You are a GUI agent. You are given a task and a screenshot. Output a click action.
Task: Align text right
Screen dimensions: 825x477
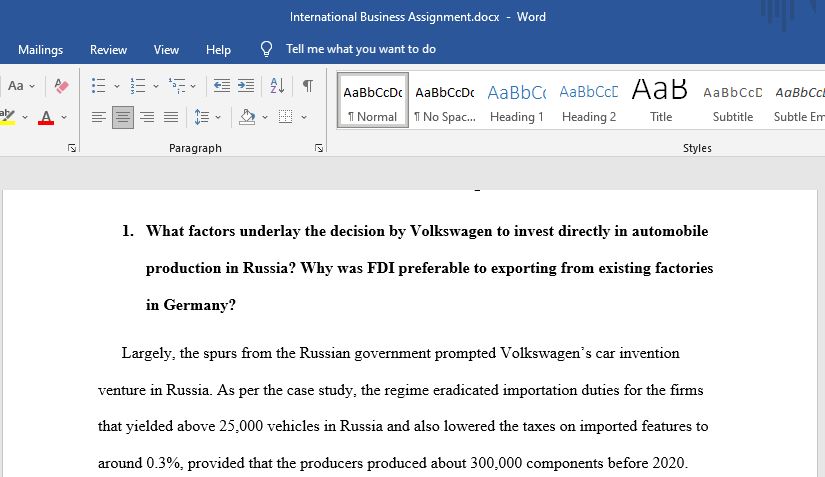pos(147,117)
